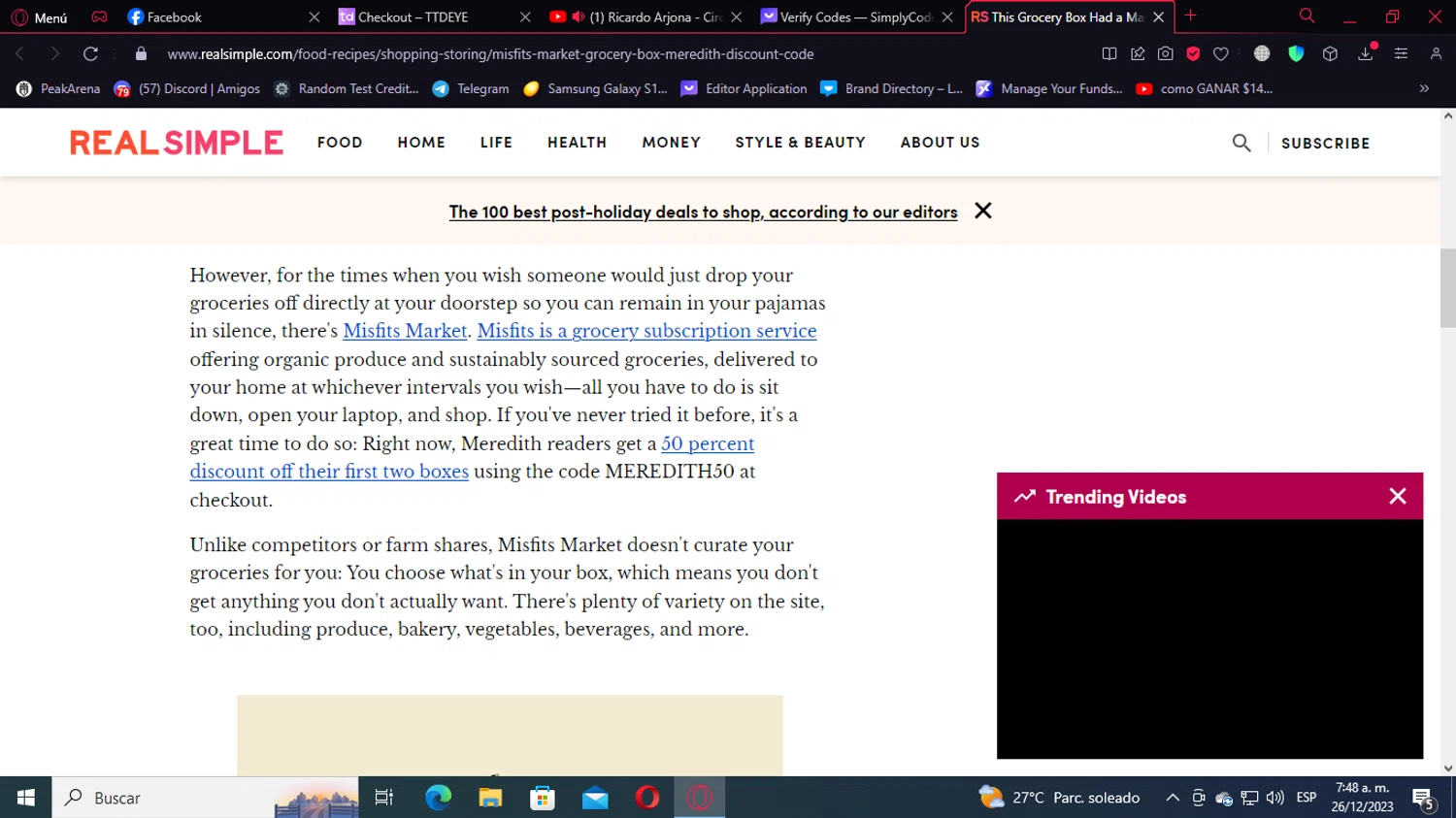Open a new tab with plus button
The width and height of the screenshot is (1456, 818).
click(x=1191, y=16)
